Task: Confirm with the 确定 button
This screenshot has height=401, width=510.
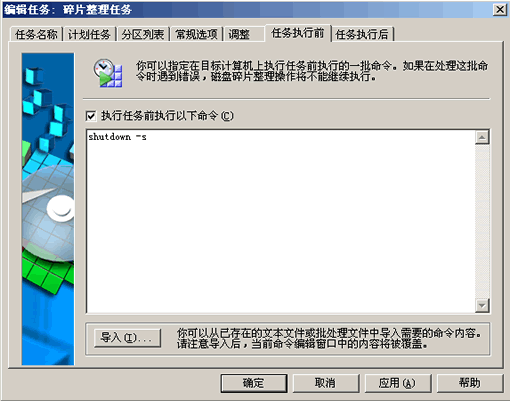Action: (x=254, y=383)
